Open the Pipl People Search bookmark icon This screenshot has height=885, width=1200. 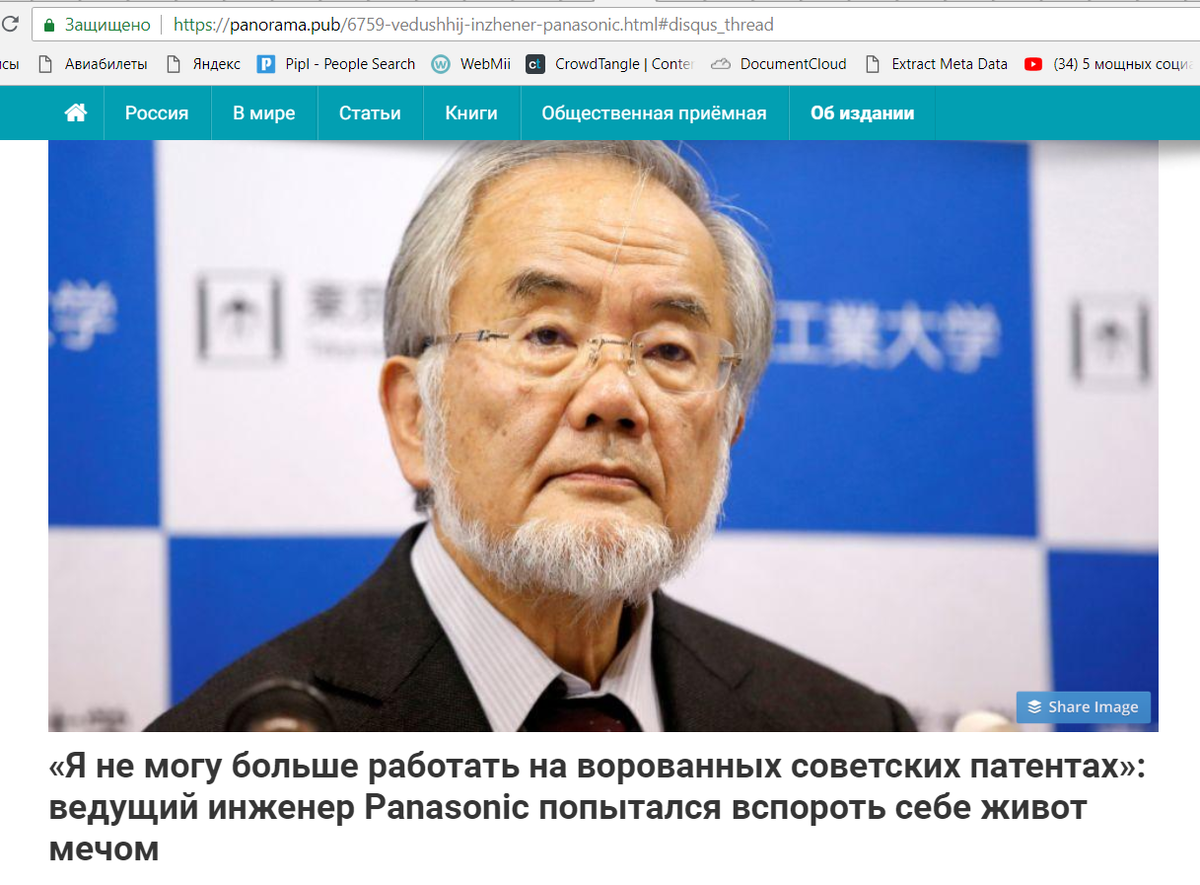pos(266,64)
